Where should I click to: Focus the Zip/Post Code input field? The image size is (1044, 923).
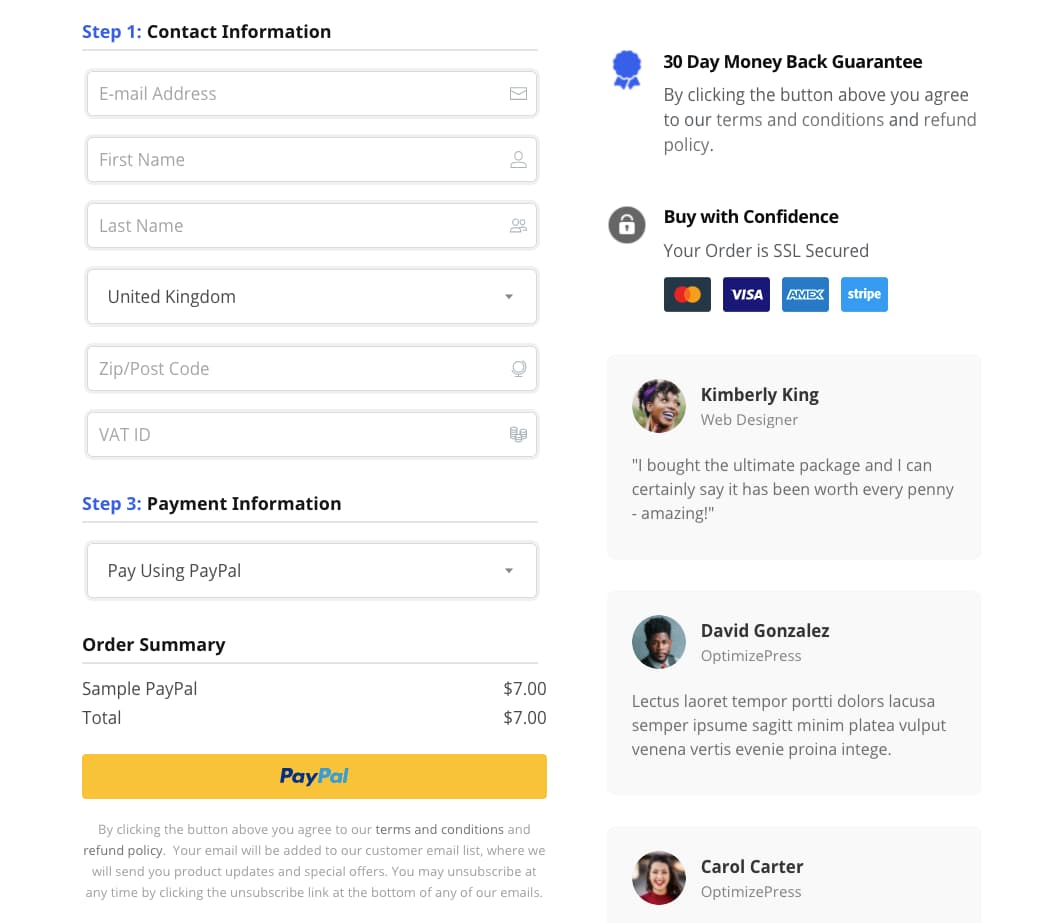tap(312, 368)
